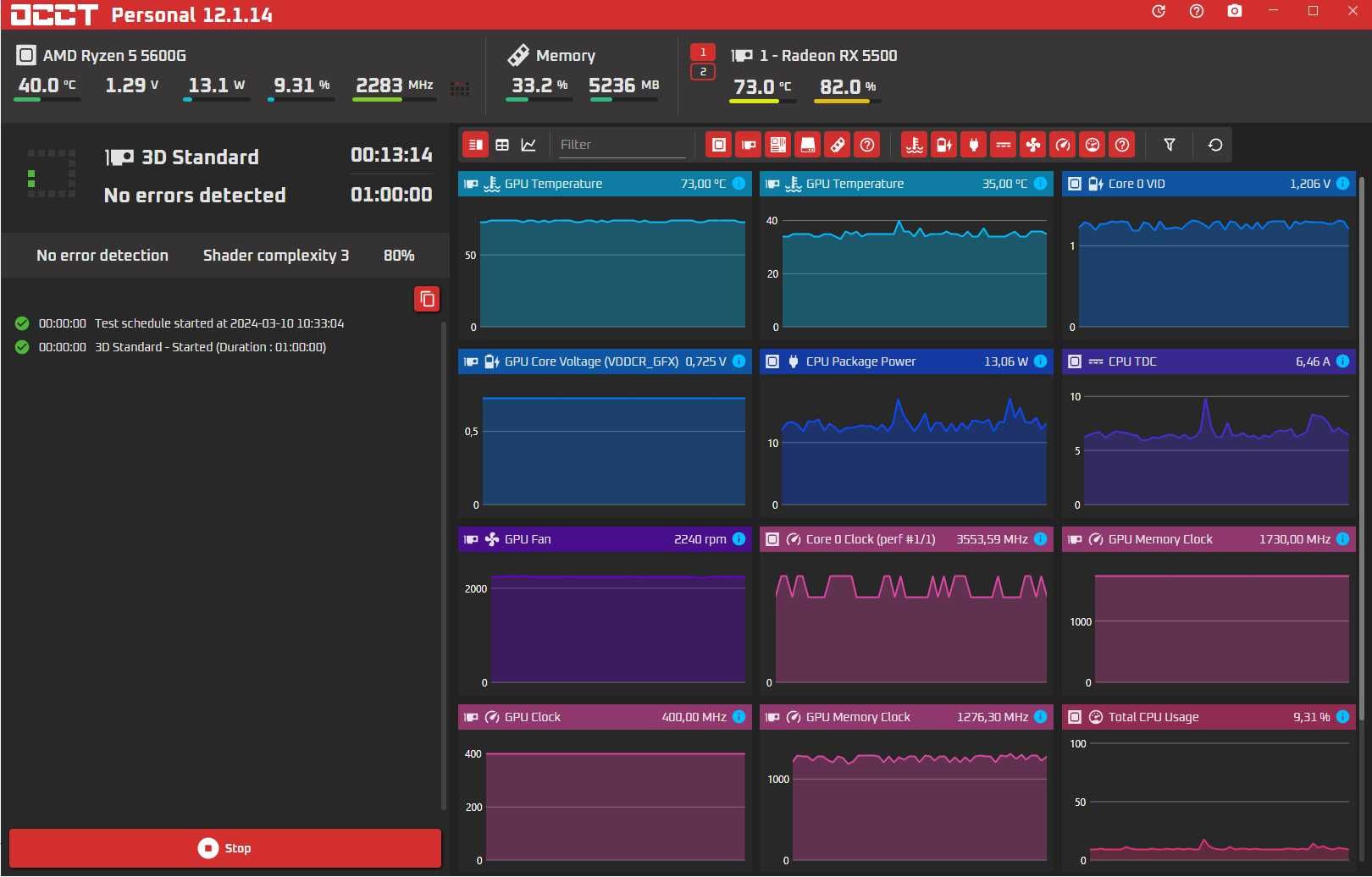Click the CPU core grid icon near 2283 MHz

(460, 88)
